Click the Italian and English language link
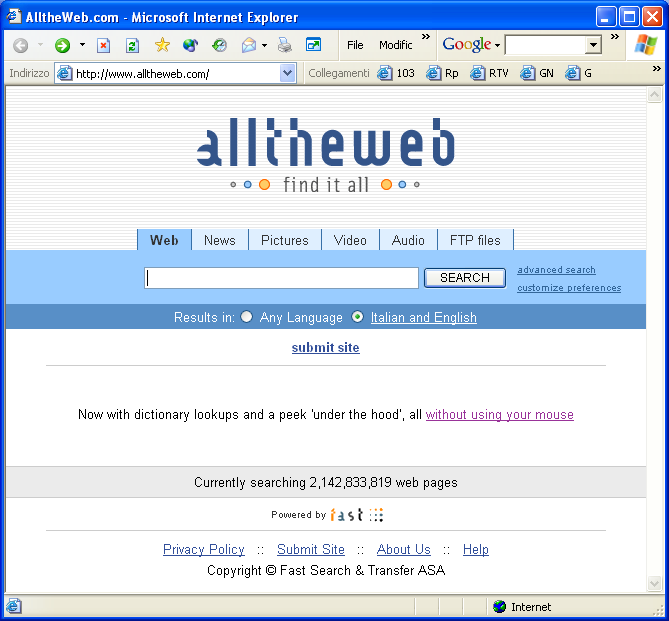Screen dimensions: 669x621 click(424, 317)
